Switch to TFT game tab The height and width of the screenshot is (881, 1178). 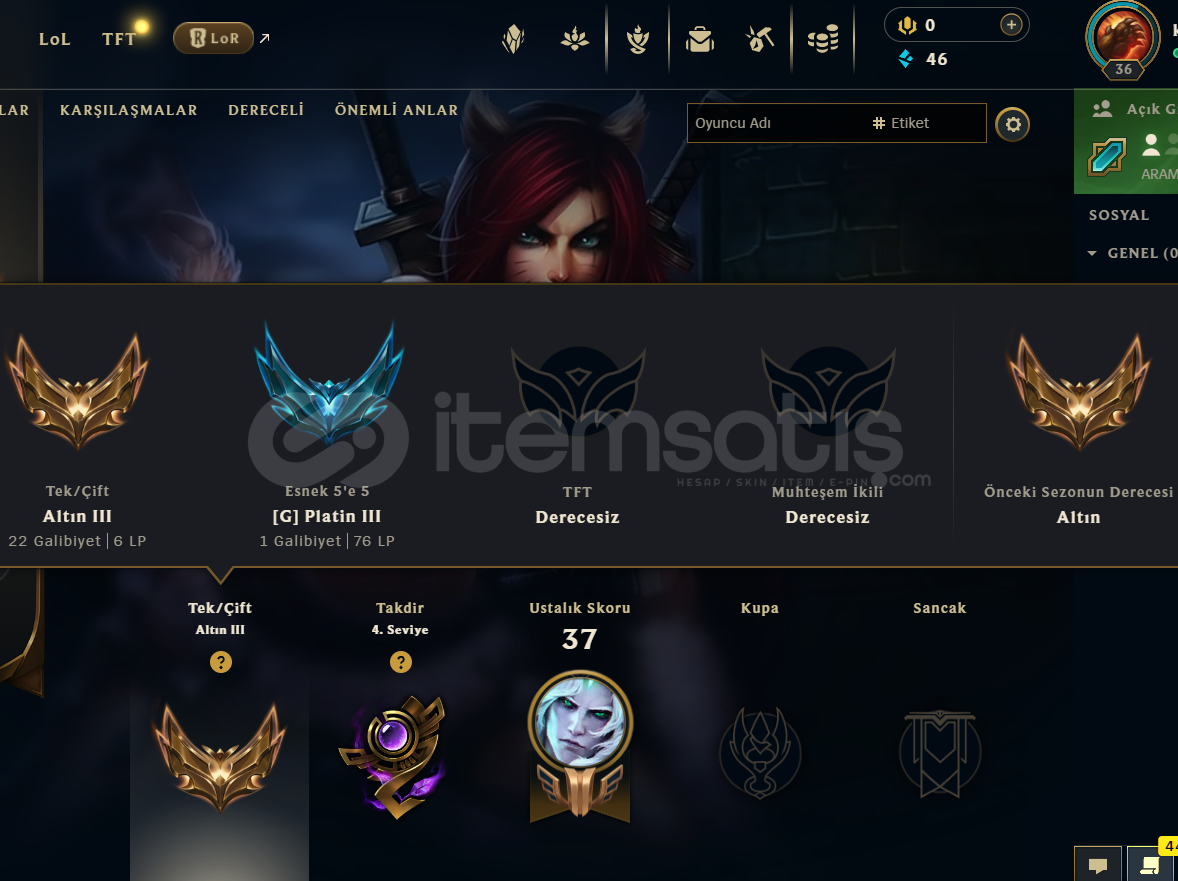tap(119, 39)
